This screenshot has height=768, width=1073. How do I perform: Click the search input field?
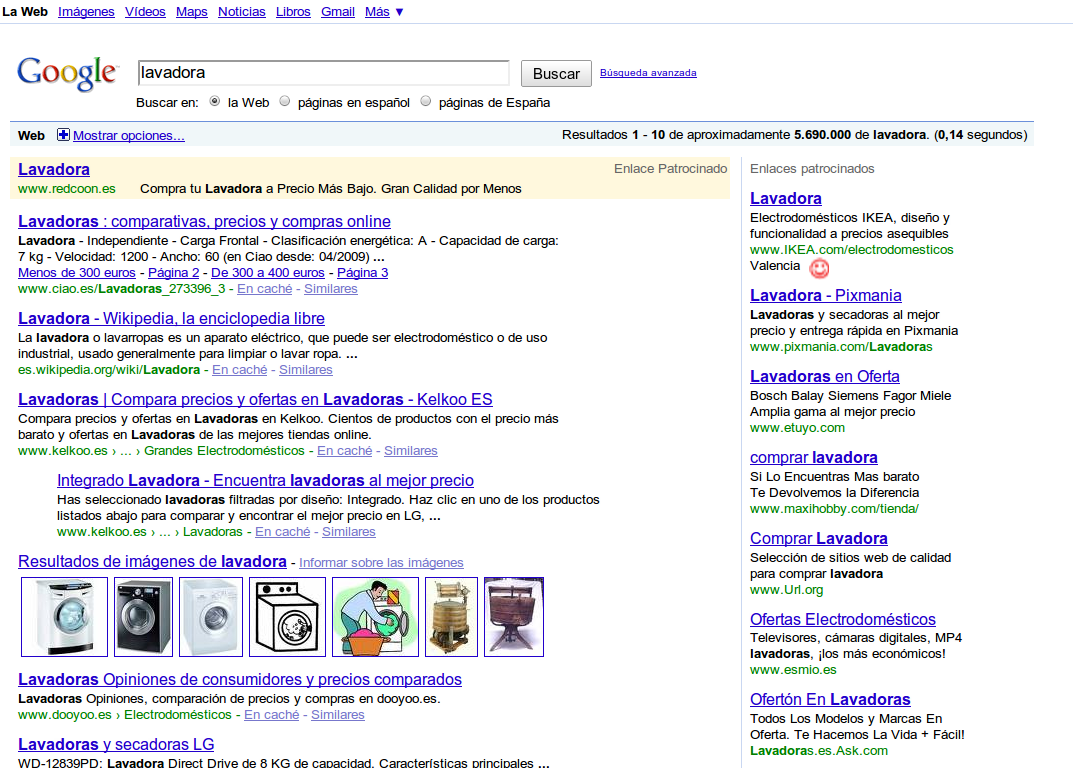323,73
